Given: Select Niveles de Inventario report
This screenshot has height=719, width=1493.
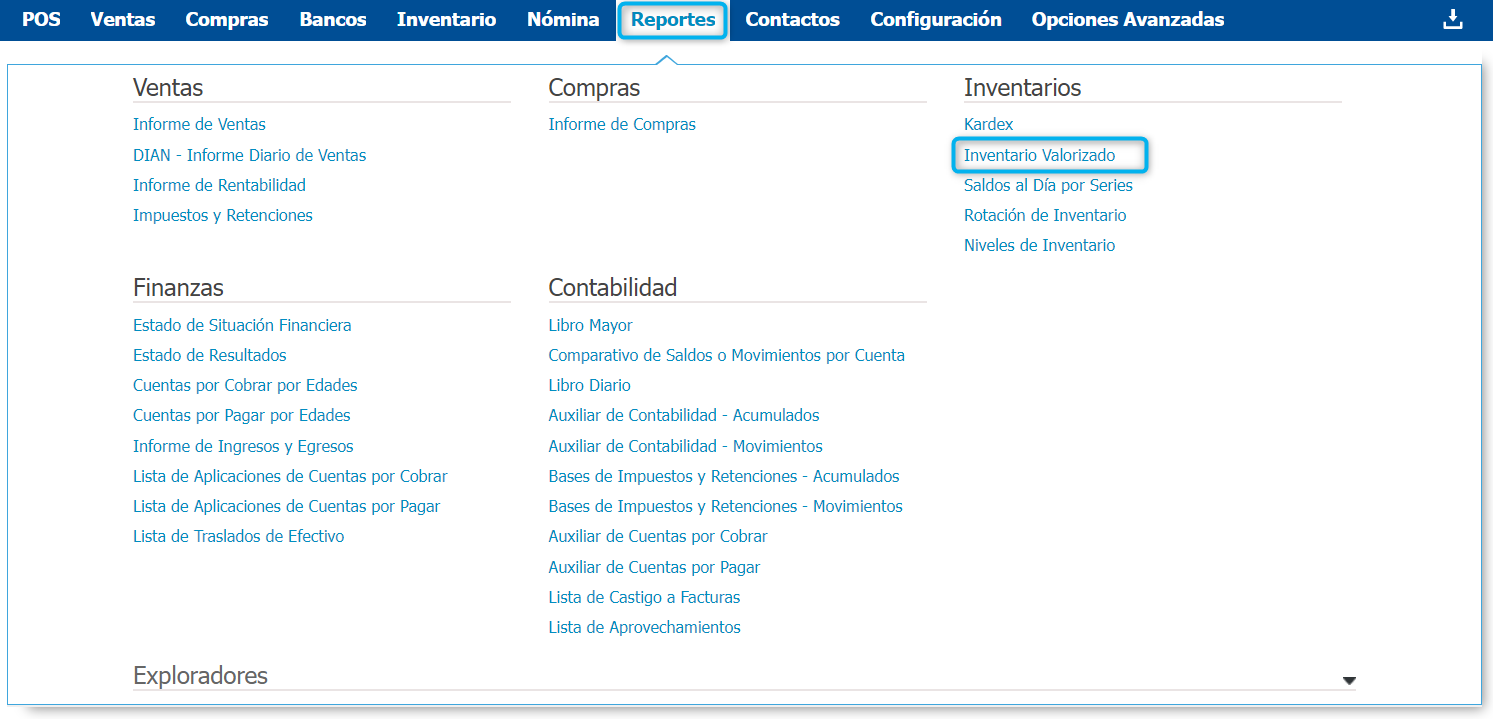Looking at the screenshot, I should pos(1039,245).
